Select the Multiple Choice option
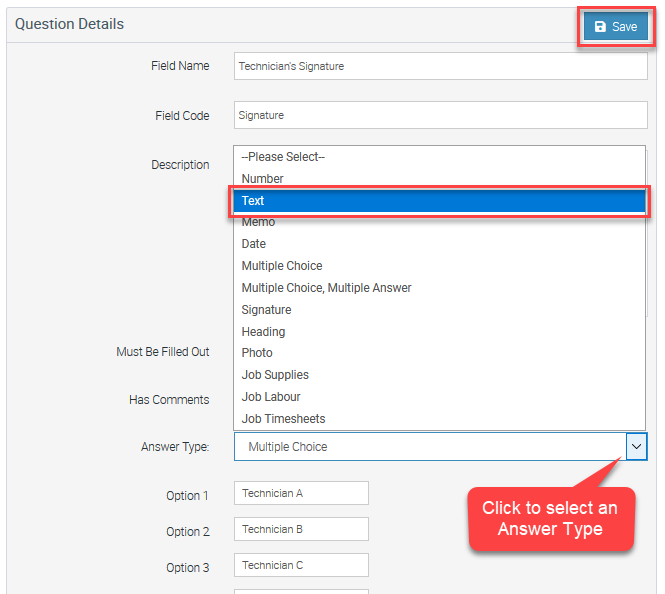Screen dimensions: 665x594 439,266
